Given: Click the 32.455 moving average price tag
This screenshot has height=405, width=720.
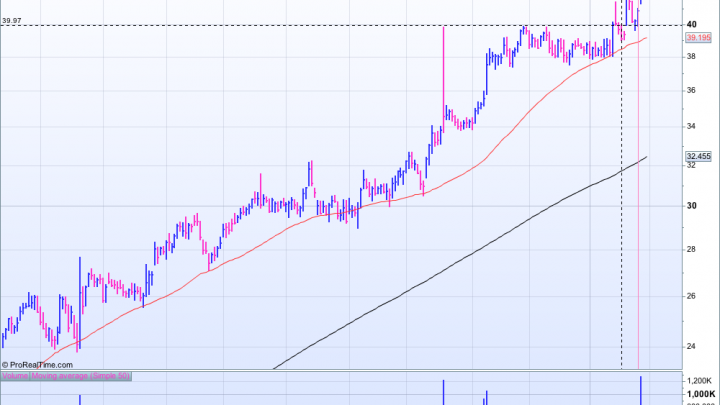Looking at the screenshot, I should [698, 157].
